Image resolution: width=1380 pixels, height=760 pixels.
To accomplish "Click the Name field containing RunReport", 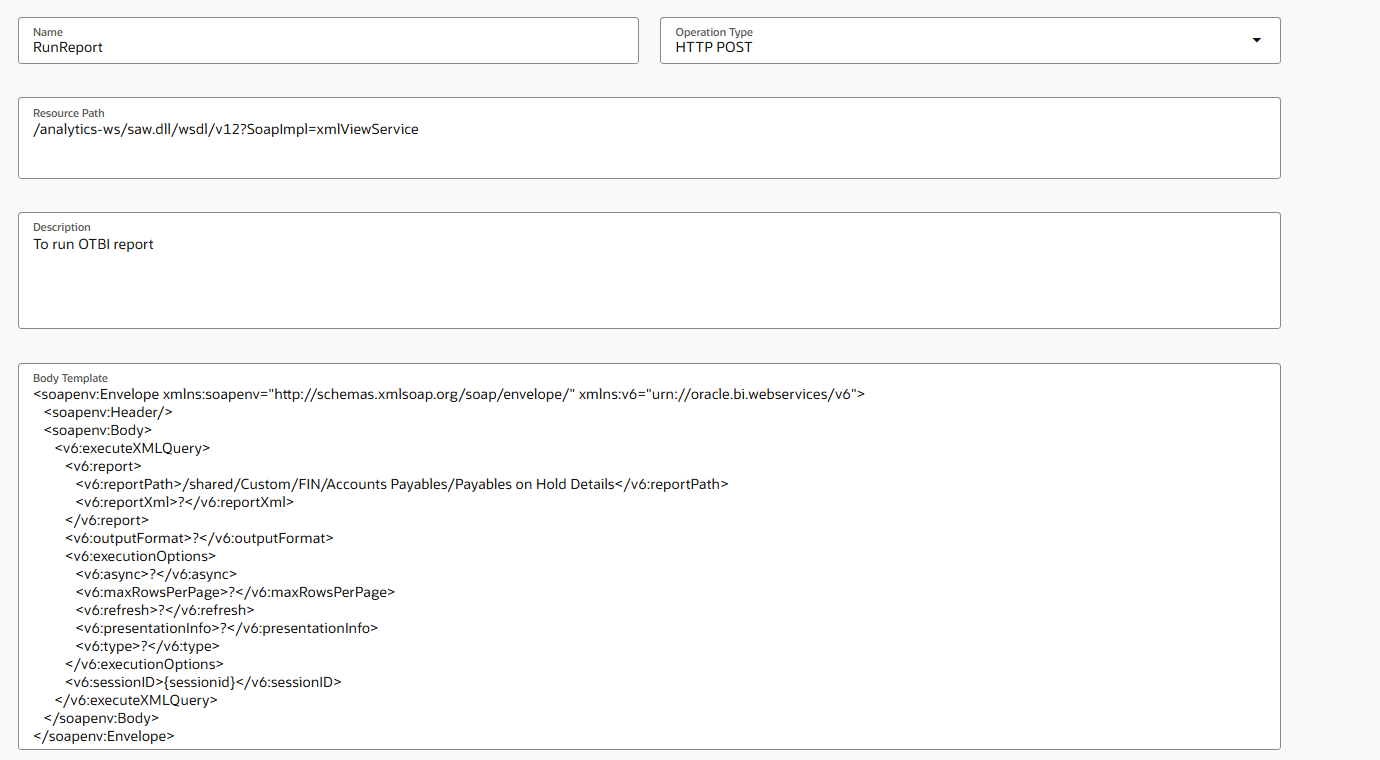I will coord(328,40).
